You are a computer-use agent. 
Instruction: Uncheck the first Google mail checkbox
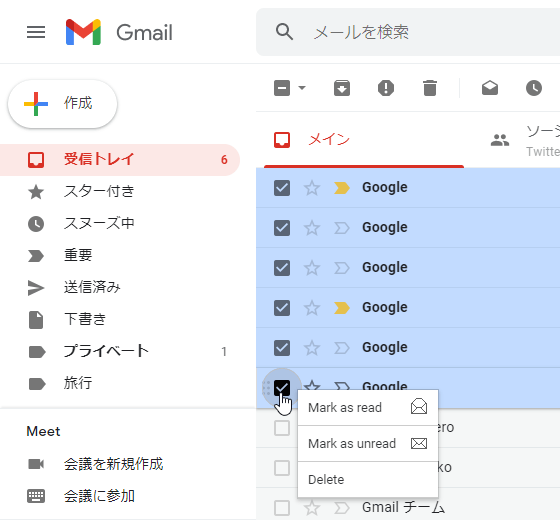[x=282, y=188]
